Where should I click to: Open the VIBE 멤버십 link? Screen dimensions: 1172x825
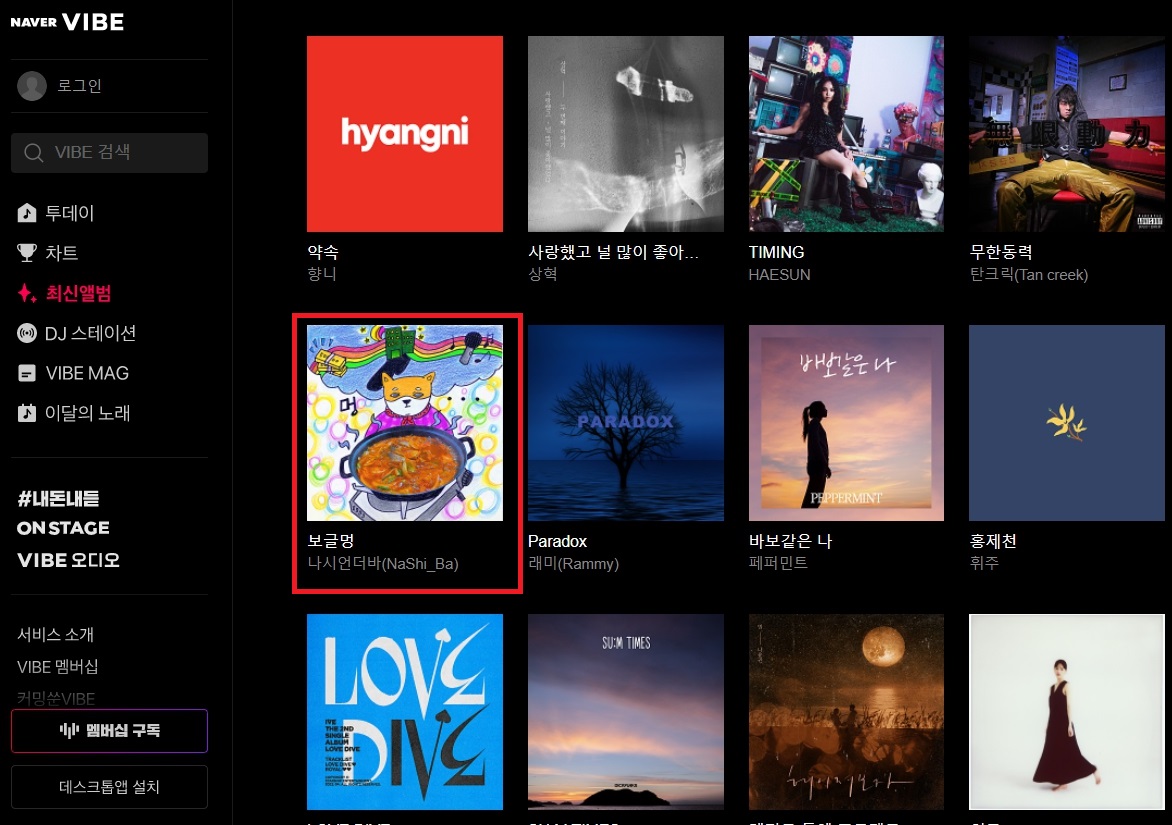(58, 667)
